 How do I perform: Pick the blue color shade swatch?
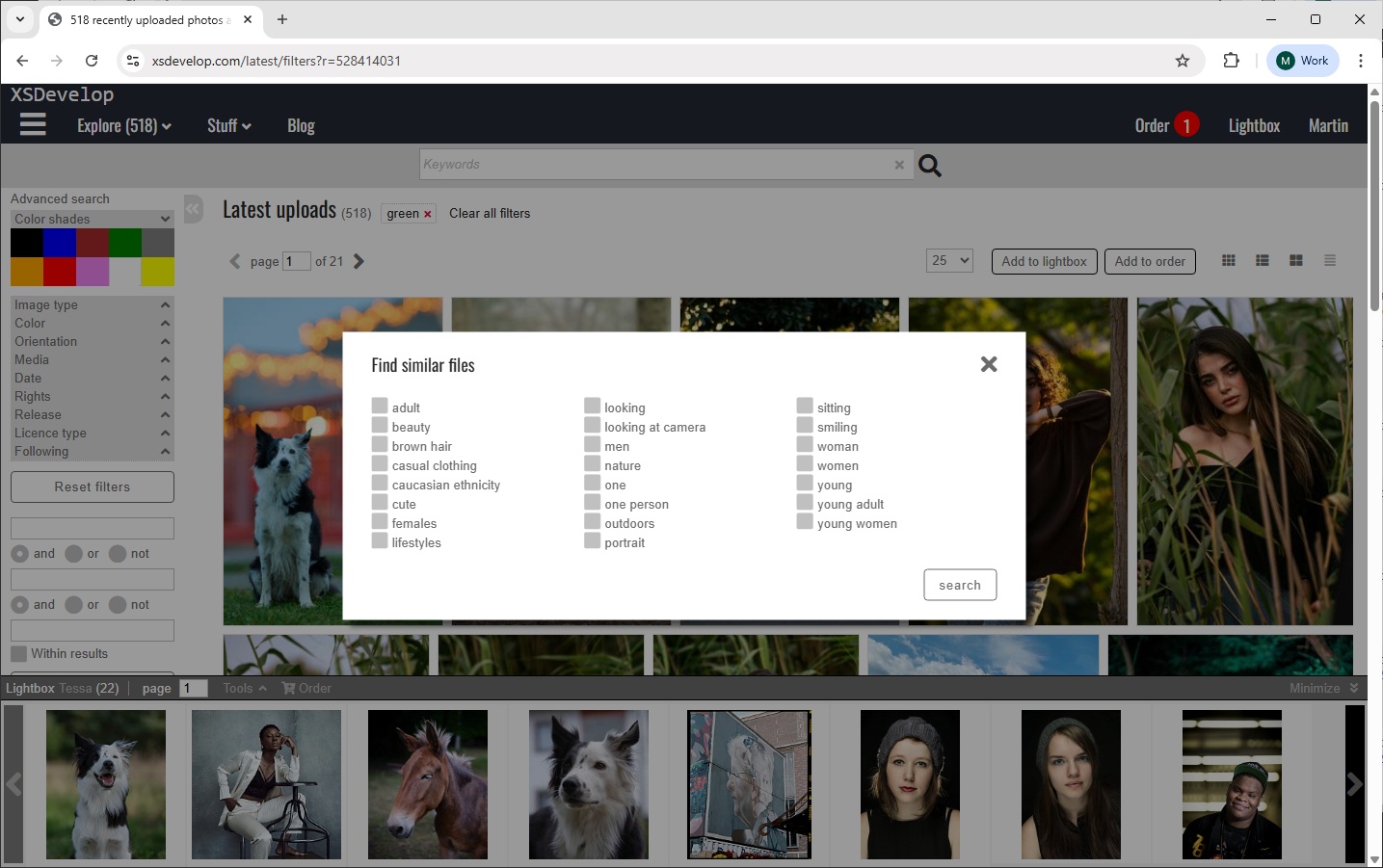pyautogui.click(x=60, y=243)
